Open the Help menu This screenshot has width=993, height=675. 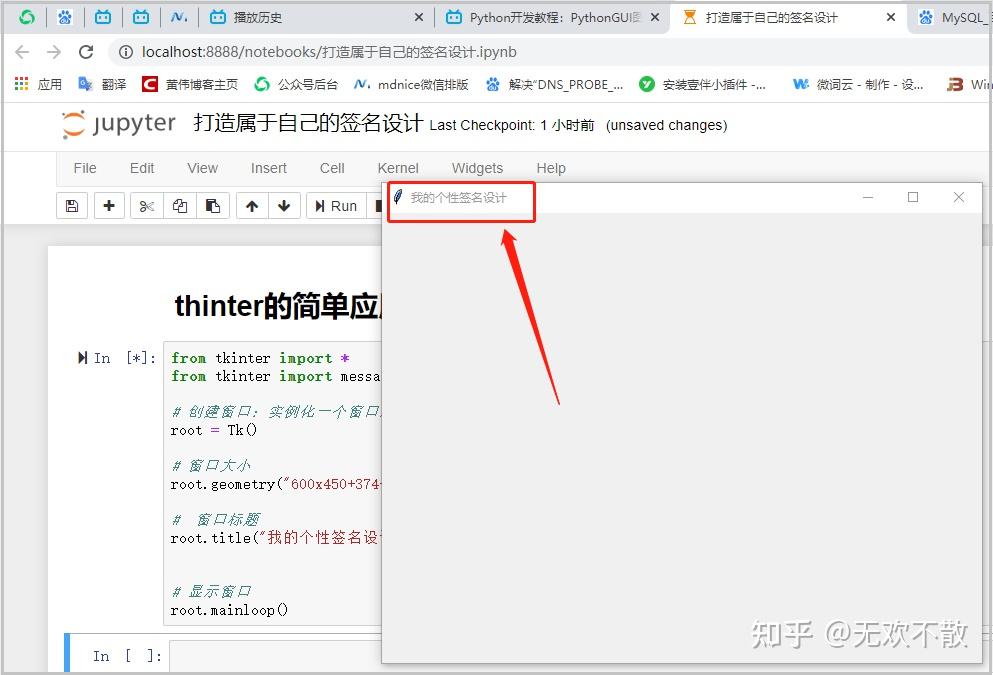pos(551,168)
